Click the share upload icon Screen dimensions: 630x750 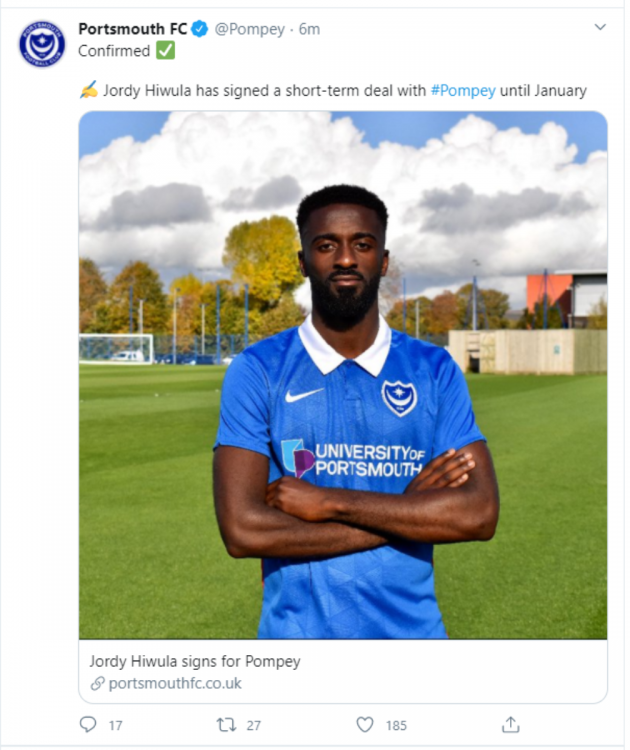point(510,724)
